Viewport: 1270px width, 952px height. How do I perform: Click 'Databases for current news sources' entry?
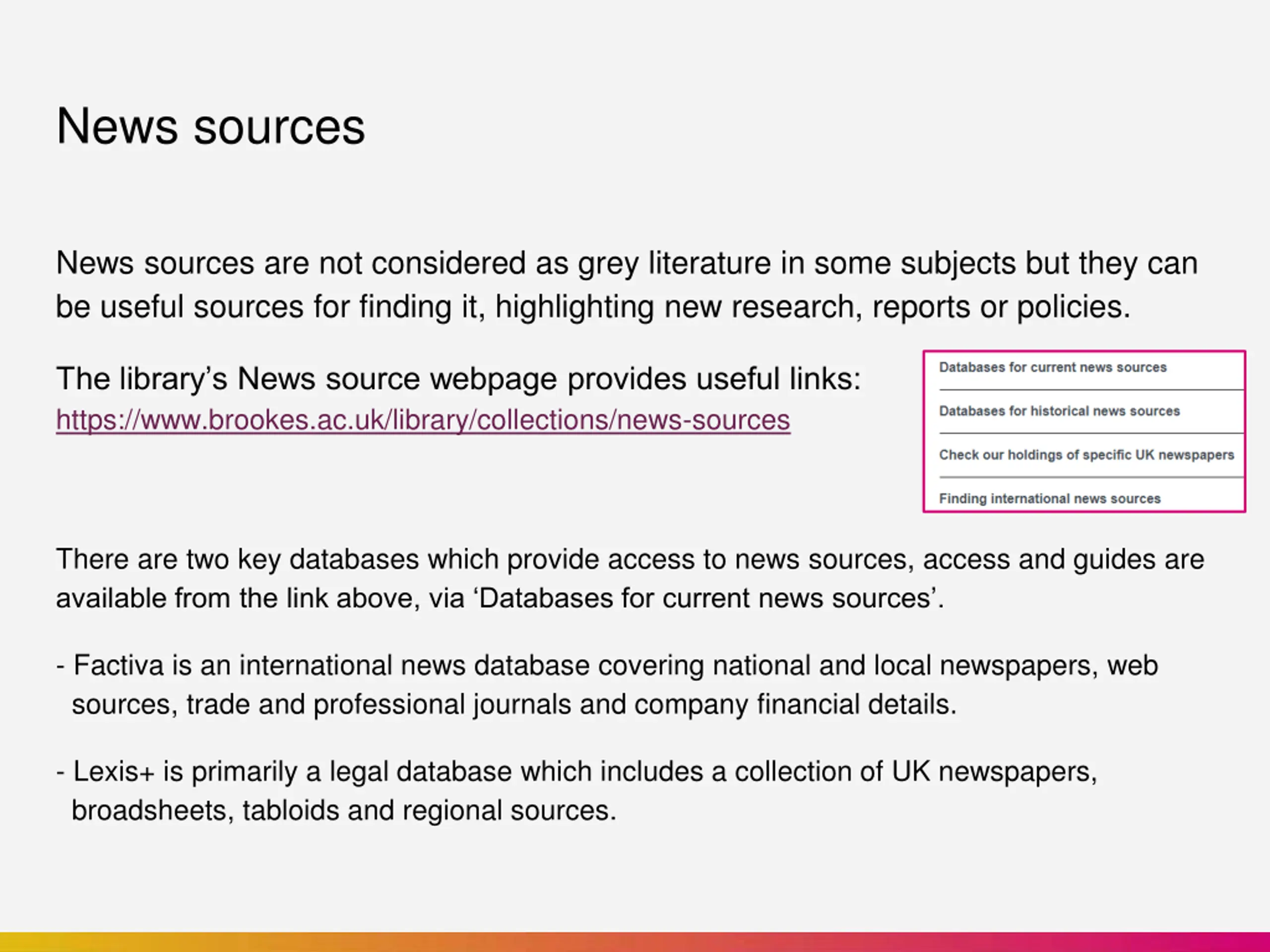[x=1052, y=367]
